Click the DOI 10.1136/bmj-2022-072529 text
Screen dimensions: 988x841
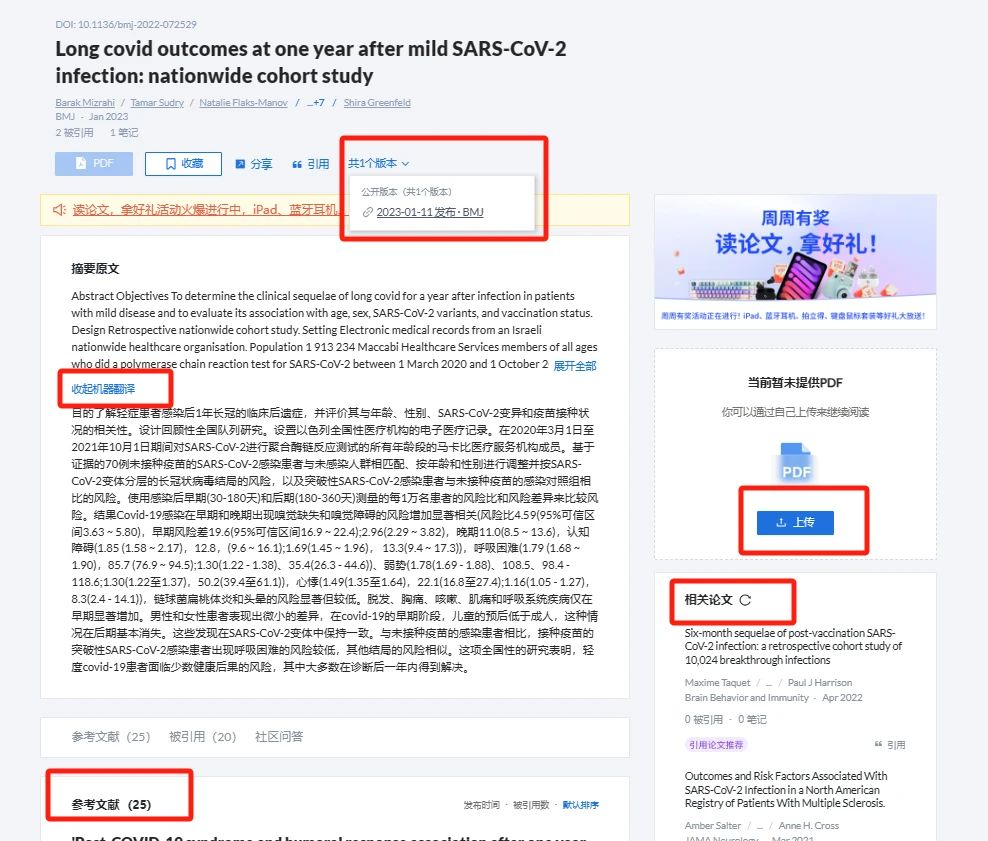(x=126, y=25)
